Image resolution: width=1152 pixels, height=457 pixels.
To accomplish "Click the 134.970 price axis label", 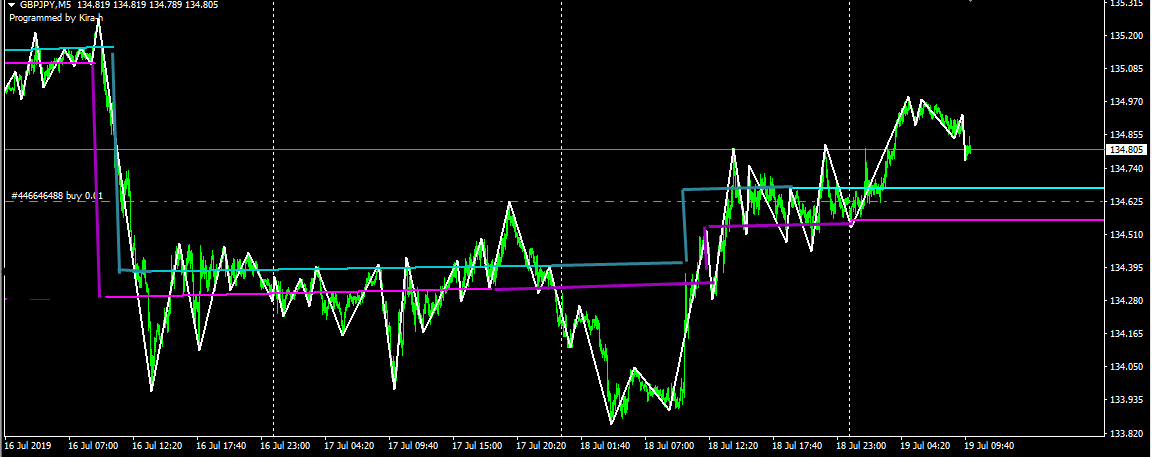I will [1127, 102].
